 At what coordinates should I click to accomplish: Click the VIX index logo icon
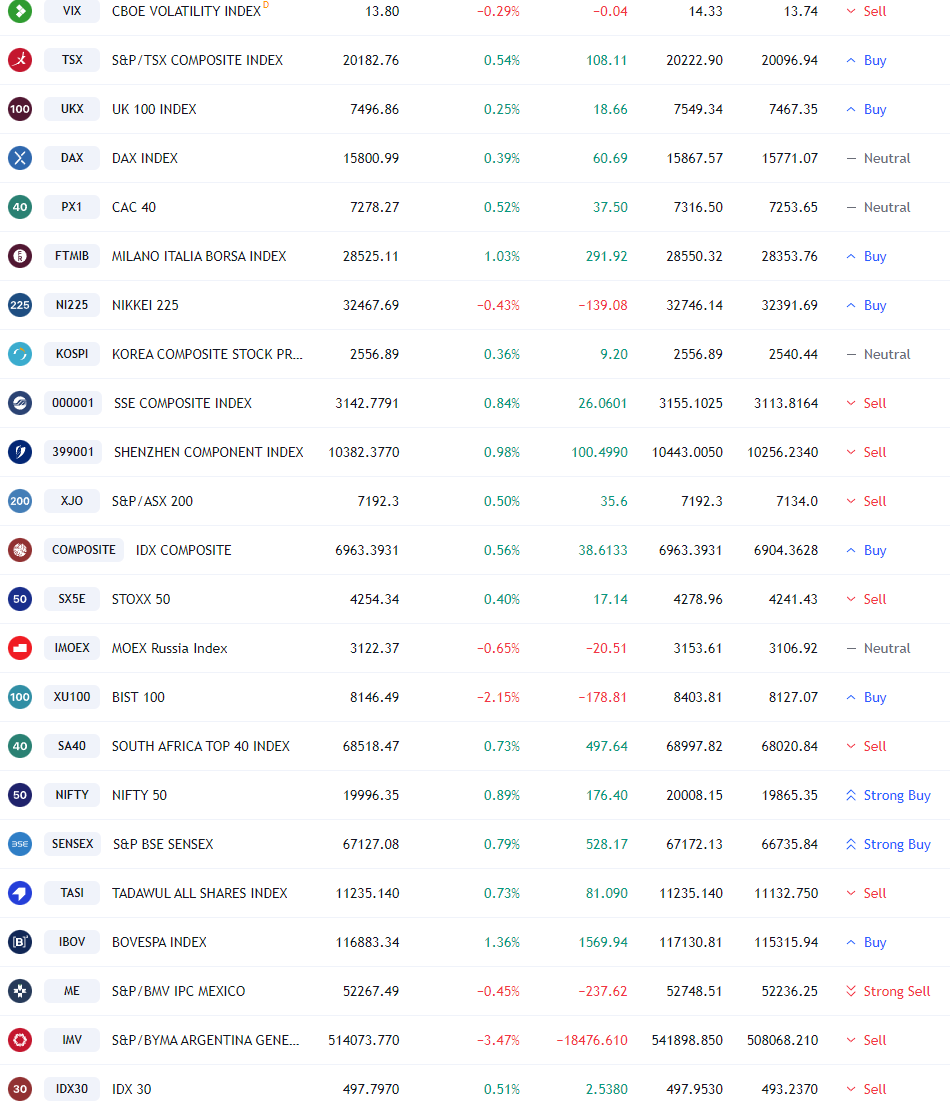[x=20, y=11]
